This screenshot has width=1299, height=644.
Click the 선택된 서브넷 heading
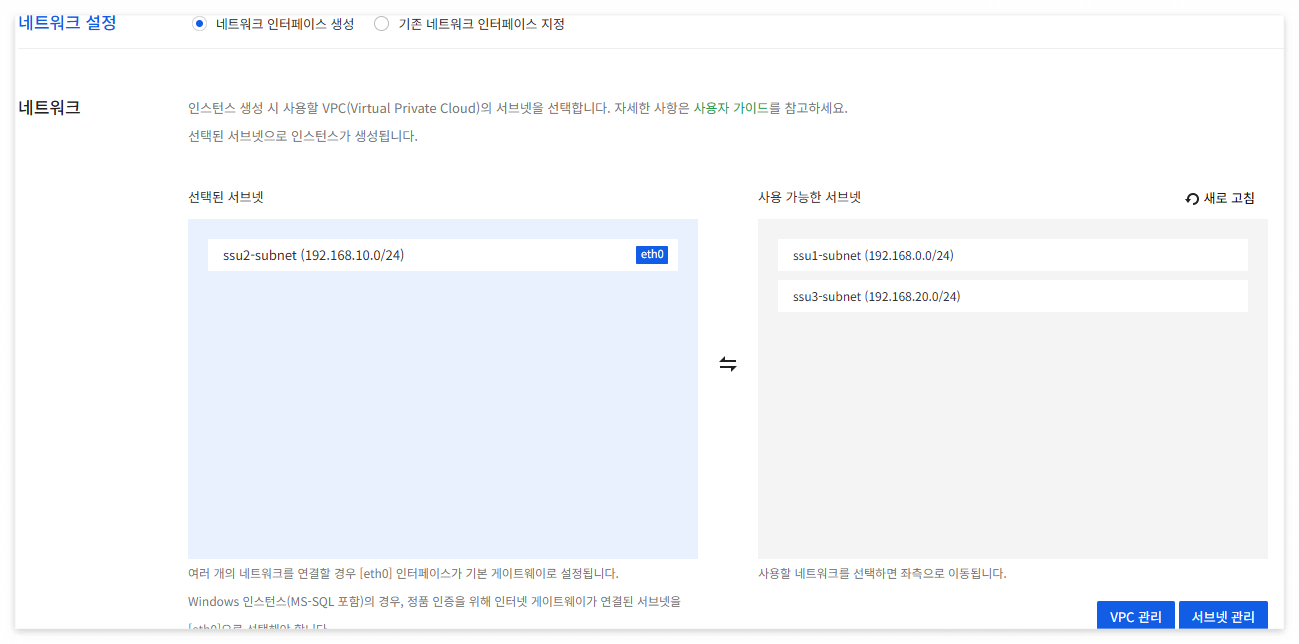(226, 198)
